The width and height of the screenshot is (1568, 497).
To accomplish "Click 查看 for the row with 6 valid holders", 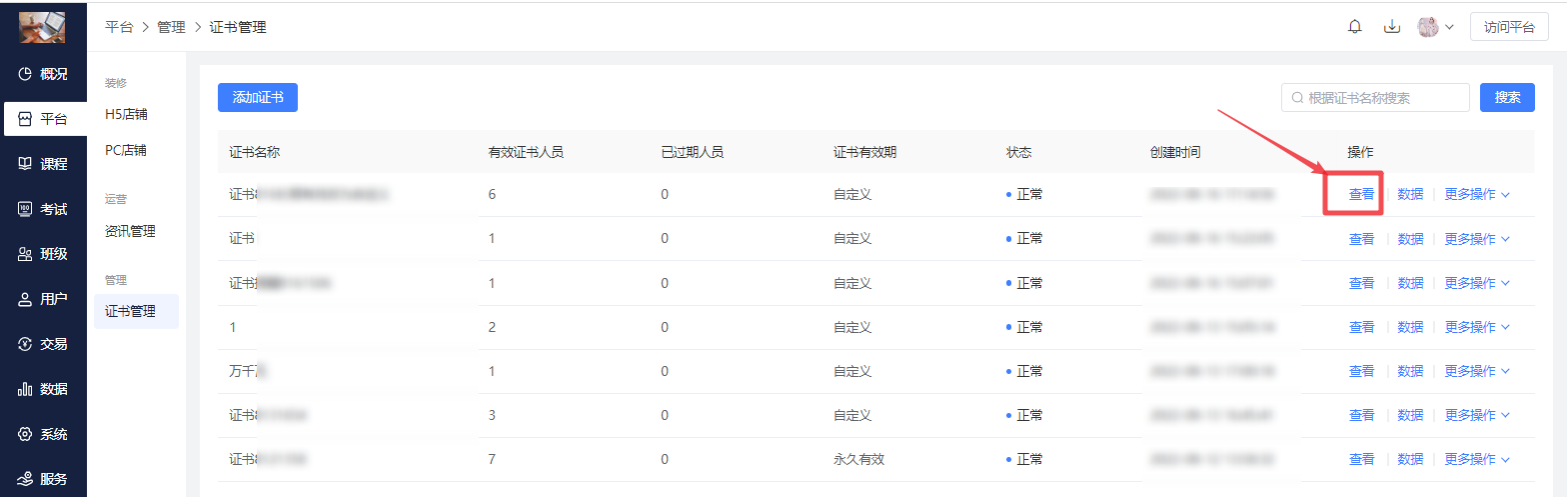I will point(1361,194).
